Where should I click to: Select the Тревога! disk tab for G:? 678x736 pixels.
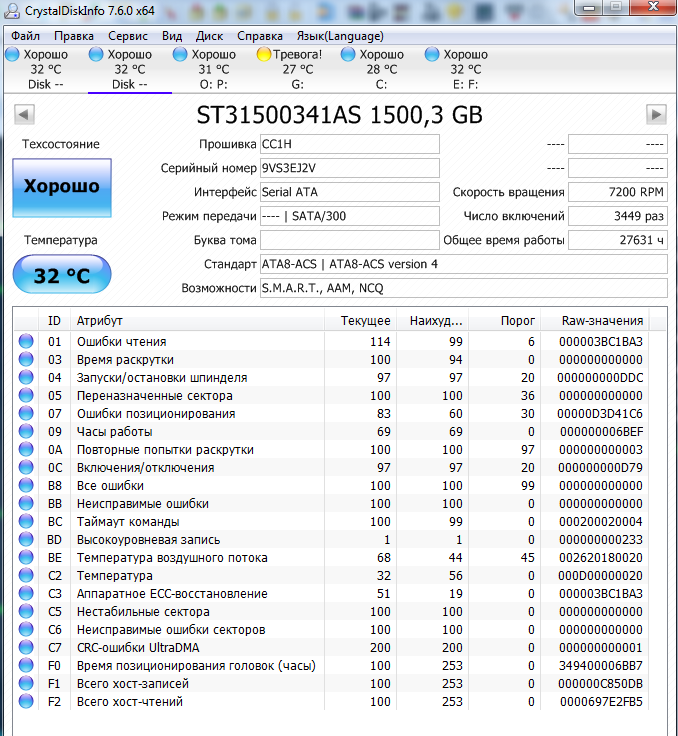[x=298, y=69]
